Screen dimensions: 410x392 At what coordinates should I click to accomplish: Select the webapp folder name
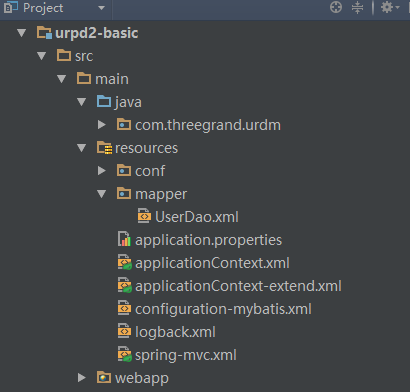tap(142, 379)
